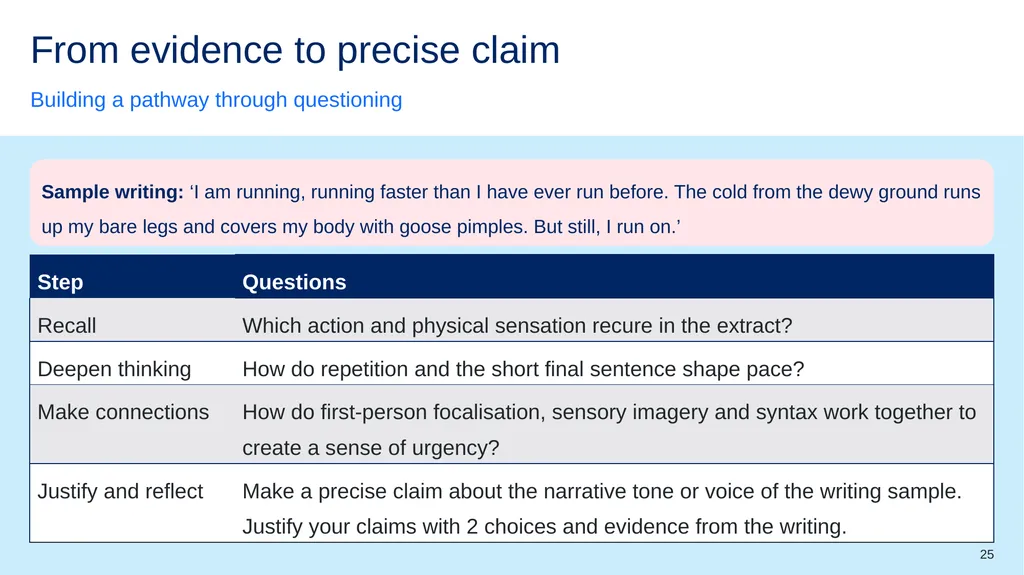Click the 'Make a precise claim' instruction line
The image size is (1024, 575).
[601, 491]
